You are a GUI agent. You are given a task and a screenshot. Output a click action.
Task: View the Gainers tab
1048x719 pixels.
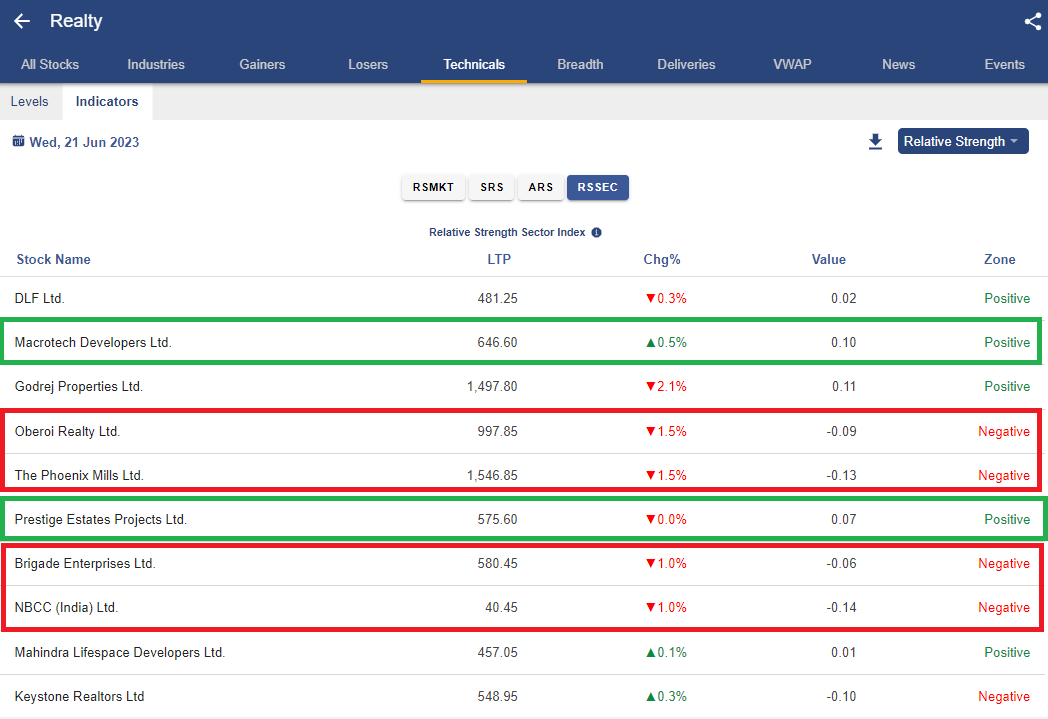pos(262,64)
